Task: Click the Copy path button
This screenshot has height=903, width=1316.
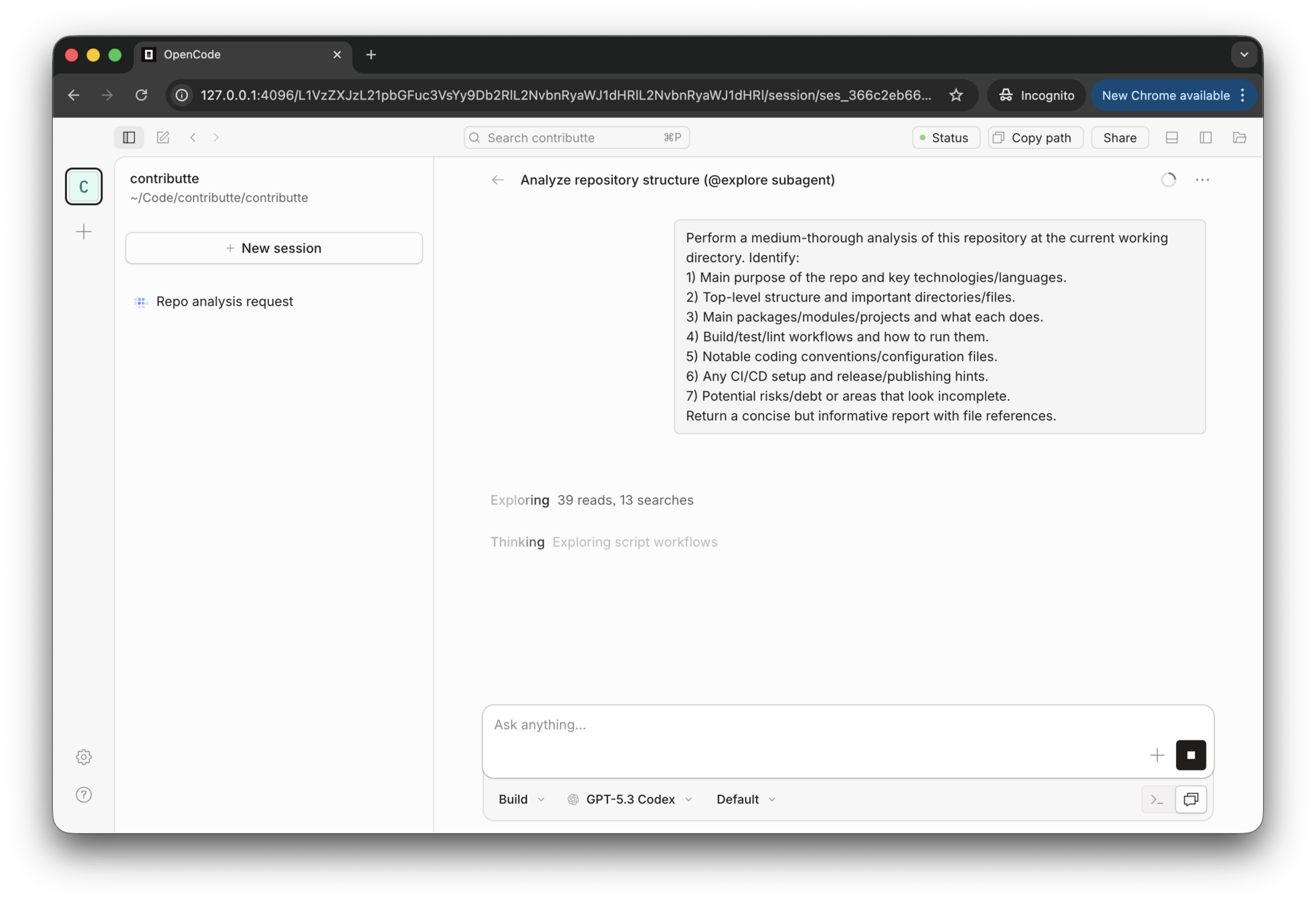Action: (x=1035, y=138)
